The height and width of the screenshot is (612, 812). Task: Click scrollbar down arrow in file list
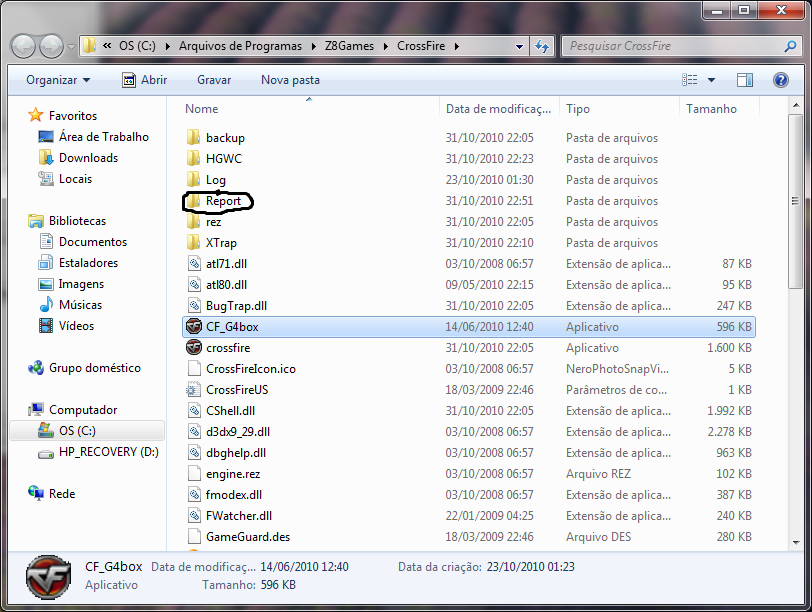pos(796,543)
